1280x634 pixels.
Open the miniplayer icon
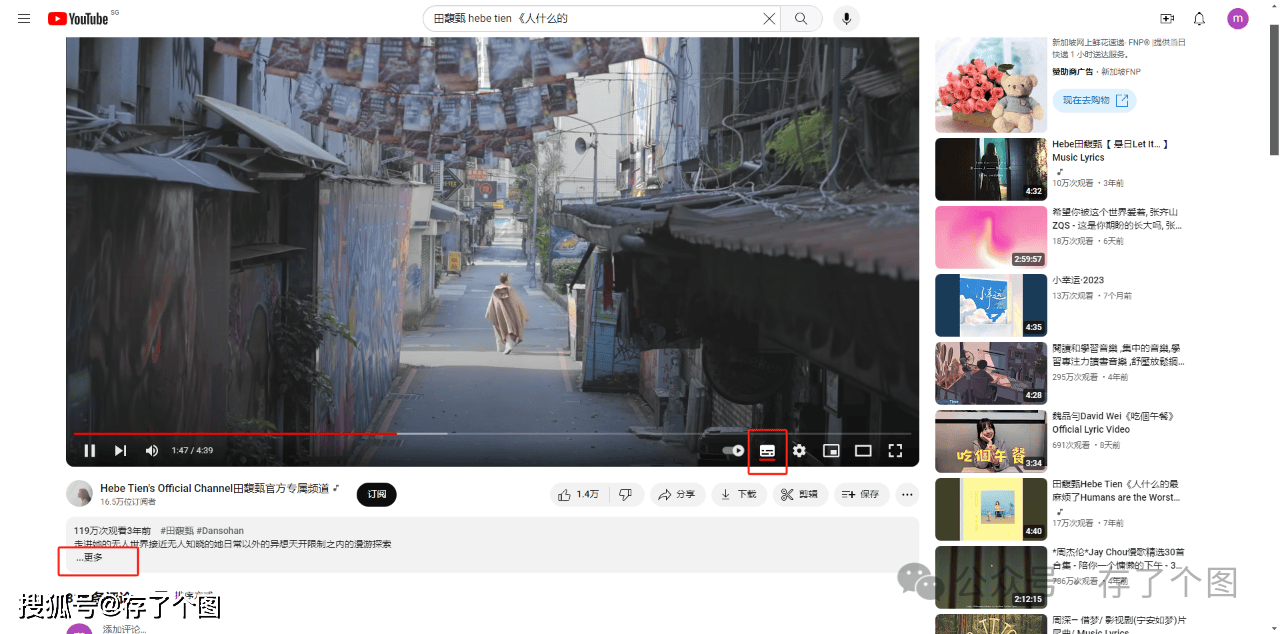(831, 451)
